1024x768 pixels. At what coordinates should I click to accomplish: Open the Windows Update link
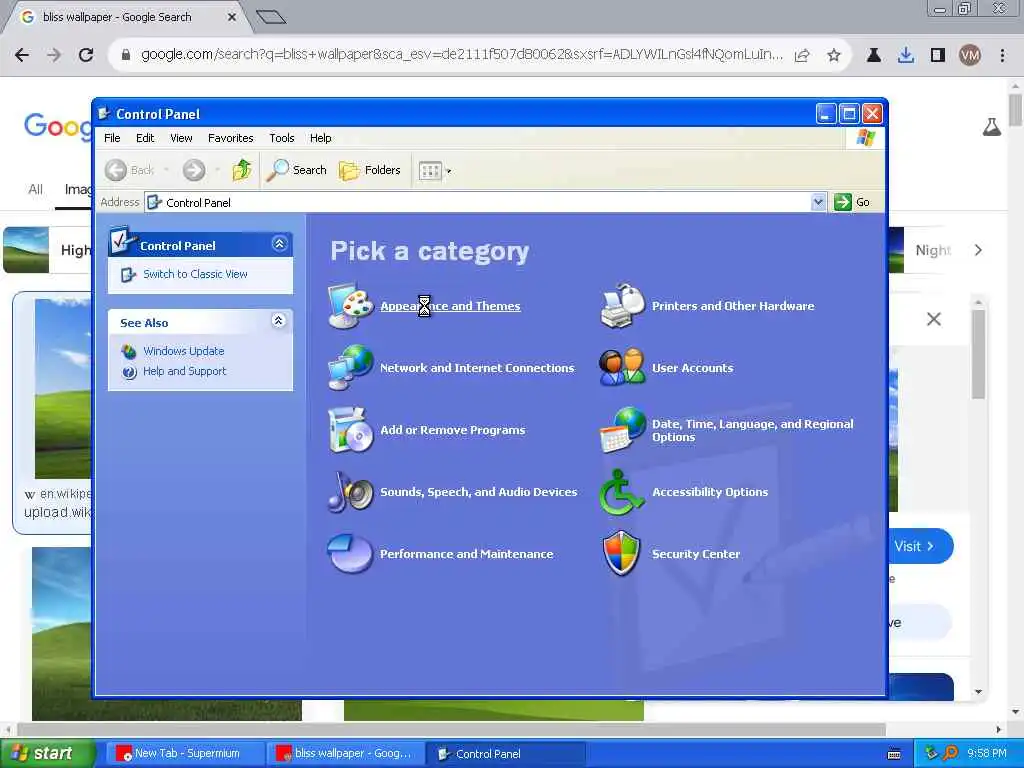click(184, 351)
